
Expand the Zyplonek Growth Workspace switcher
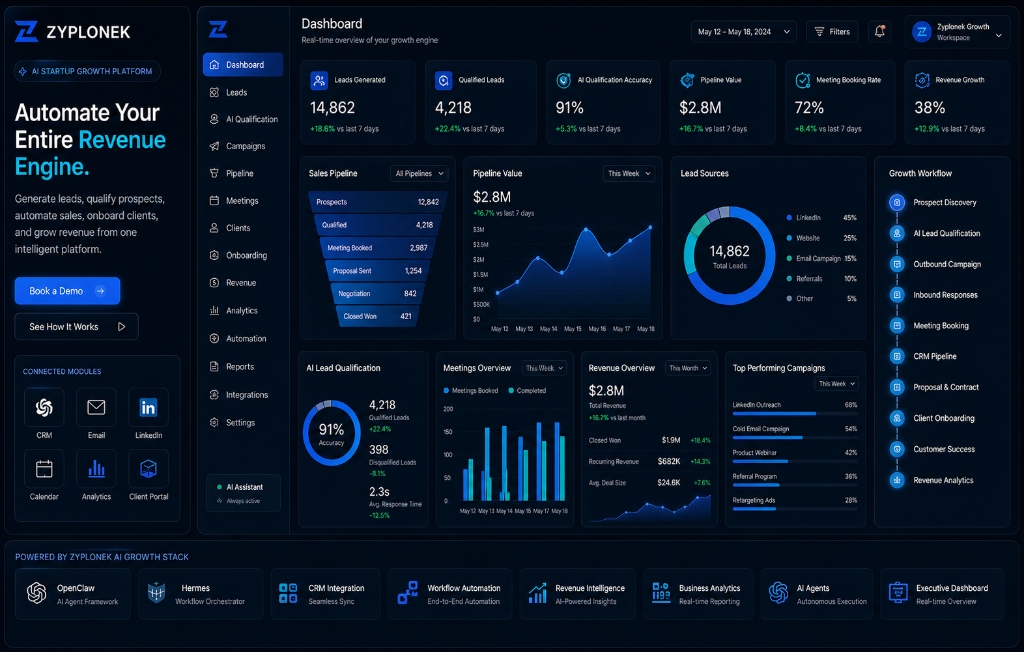958,31
